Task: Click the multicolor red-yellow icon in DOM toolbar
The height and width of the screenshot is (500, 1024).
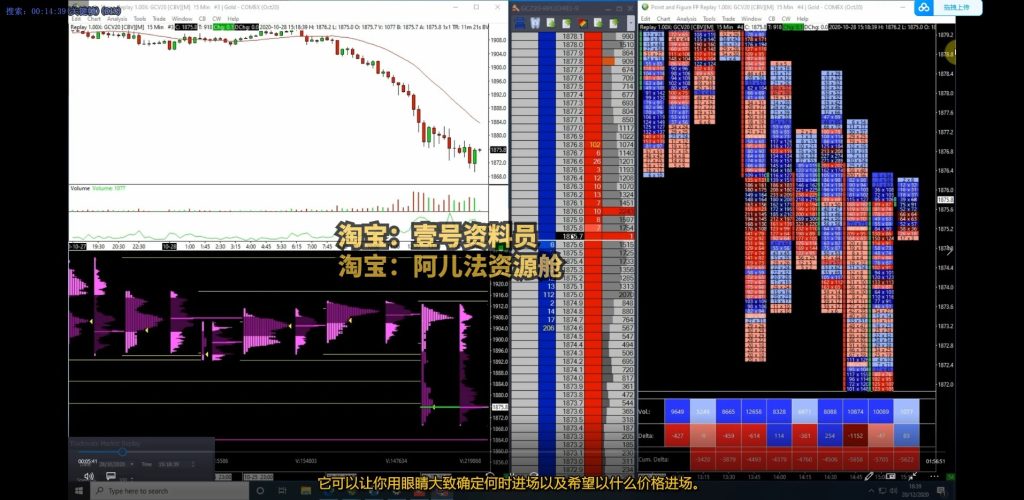Action: coord(581,23)
